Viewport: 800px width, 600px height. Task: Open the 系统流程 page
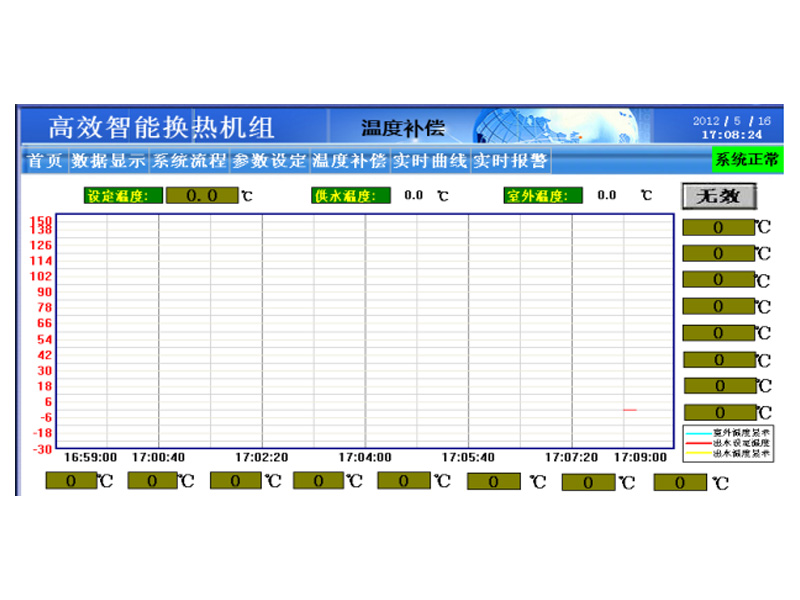[x=189, y=161]
